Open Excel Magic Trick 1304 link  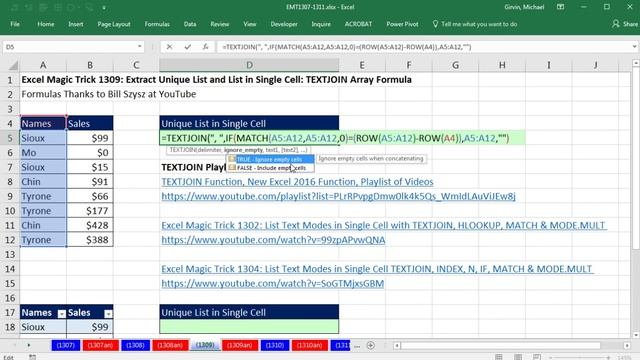click(377, 269)
